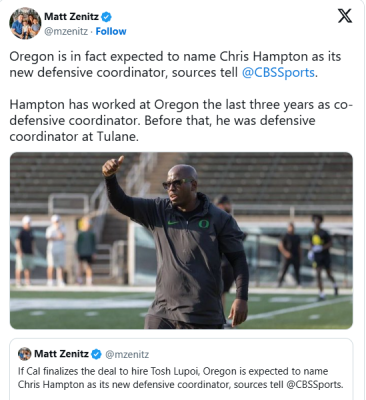The image size is (366, 400).
Task: Click the @mzenitz handle in the quoted tweet
Action: (127, 354)
